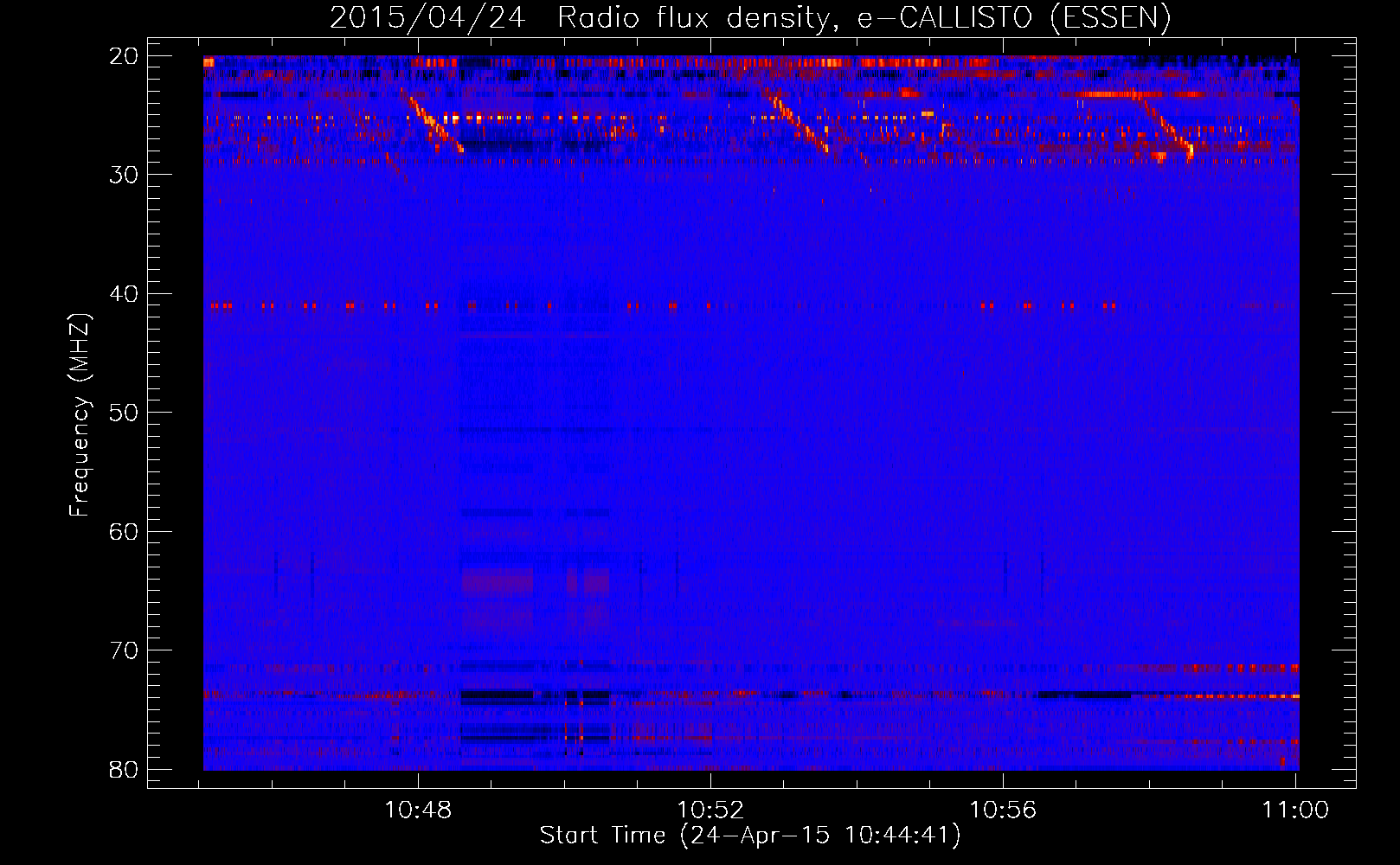This screenshot has width=1400, height=865.
Task: Click the 50 MHz frequency tick label
Action: [x=124, y=413]
